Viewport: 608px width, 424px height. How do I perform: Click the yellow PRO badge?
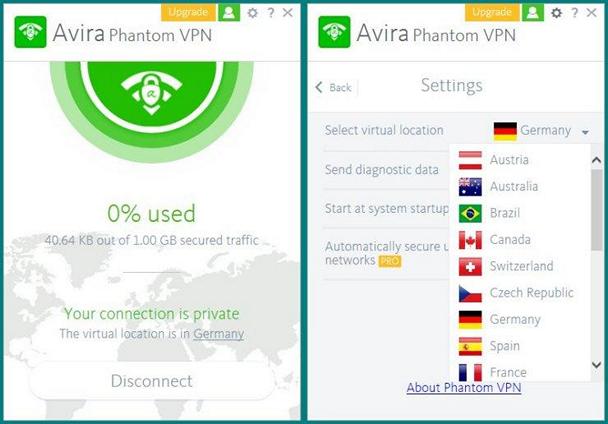click(x=390, y=261)
